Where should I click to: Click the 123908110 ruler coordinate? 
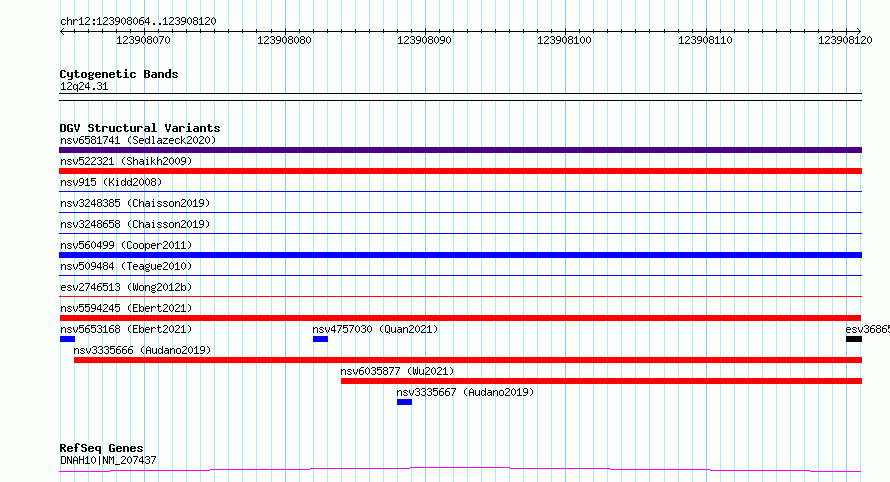click(x=705, y=40)
